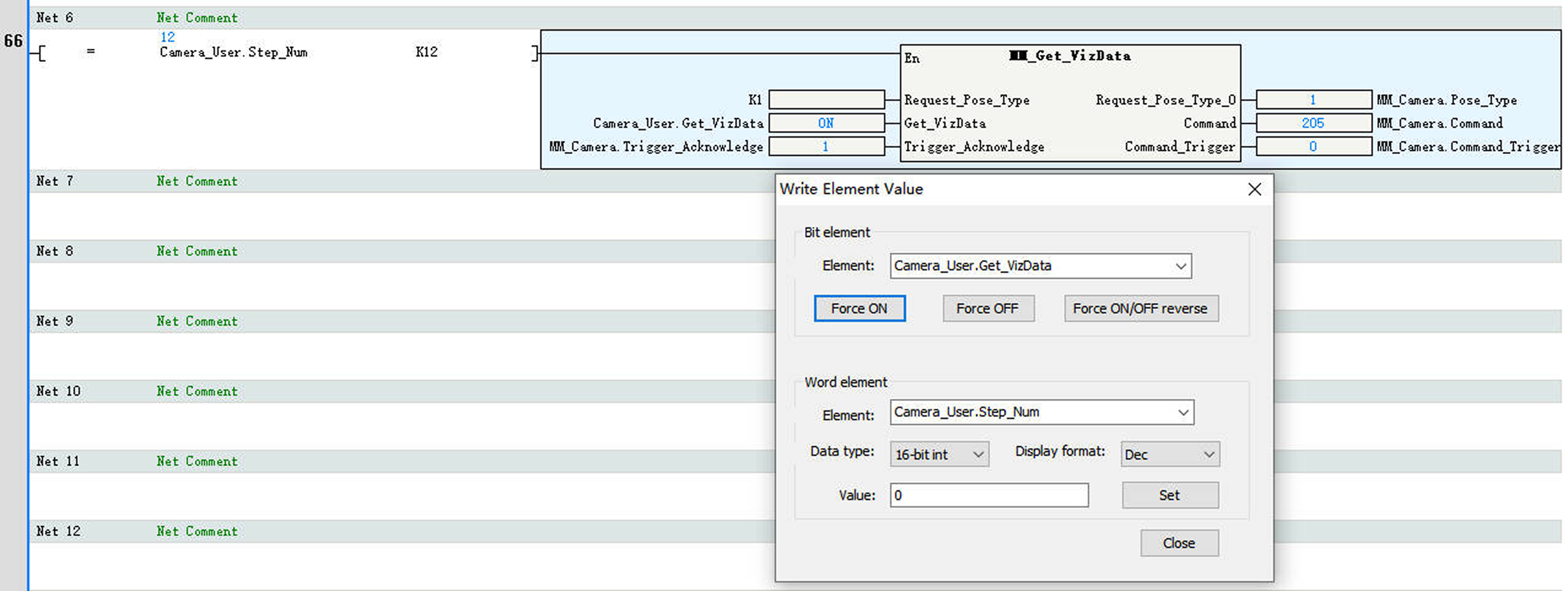The image size is (1568, 591).
Task: Select the Net 10 Net Comment text
Action: point(196,391)
